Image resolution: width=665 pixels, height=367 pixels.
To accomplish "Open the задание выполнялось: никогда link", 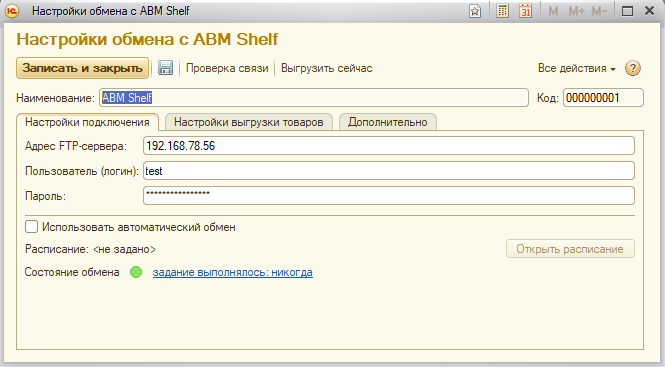I will click(232, 272).
